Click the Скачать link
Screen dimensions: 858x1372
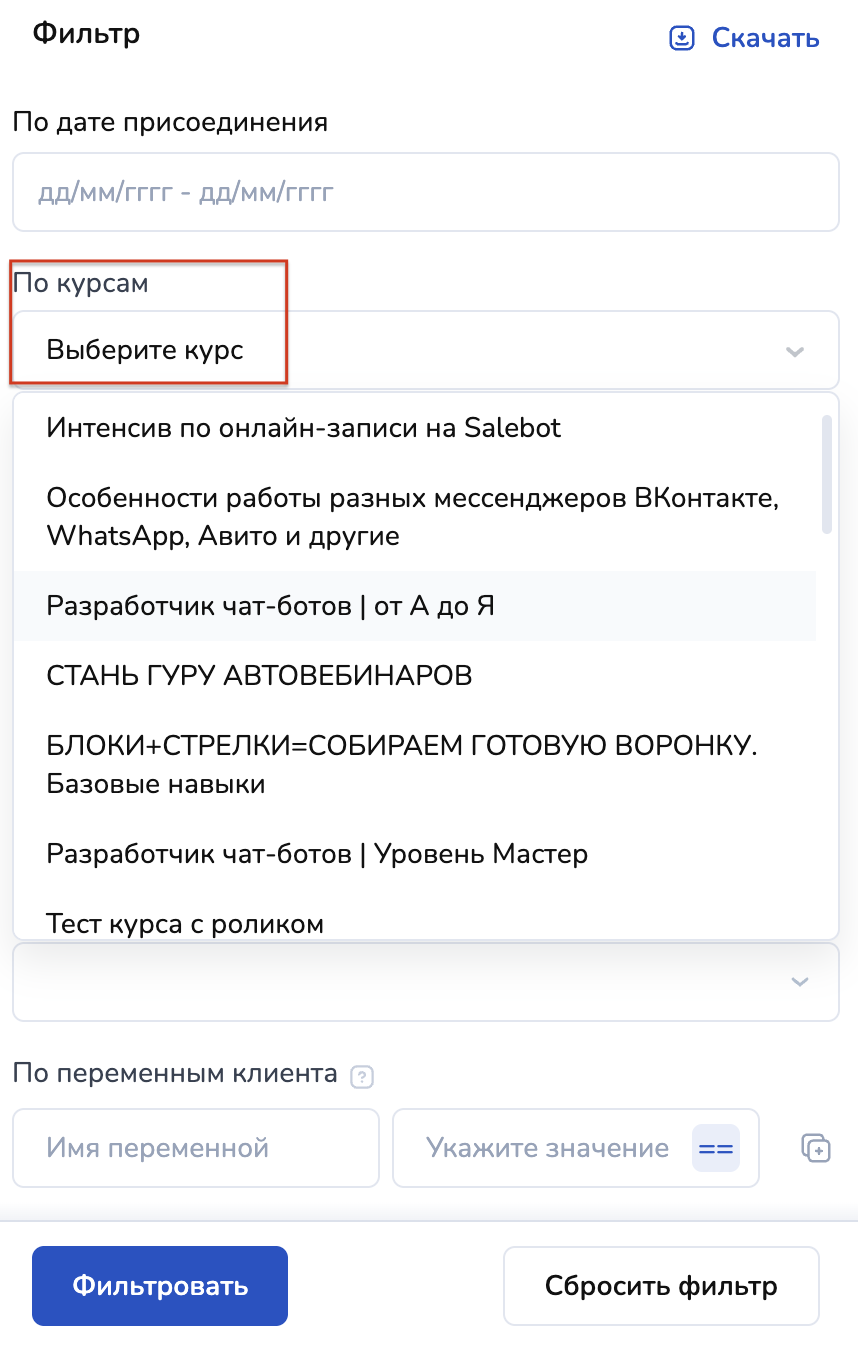pyautogui.click(x=765, y=39)
